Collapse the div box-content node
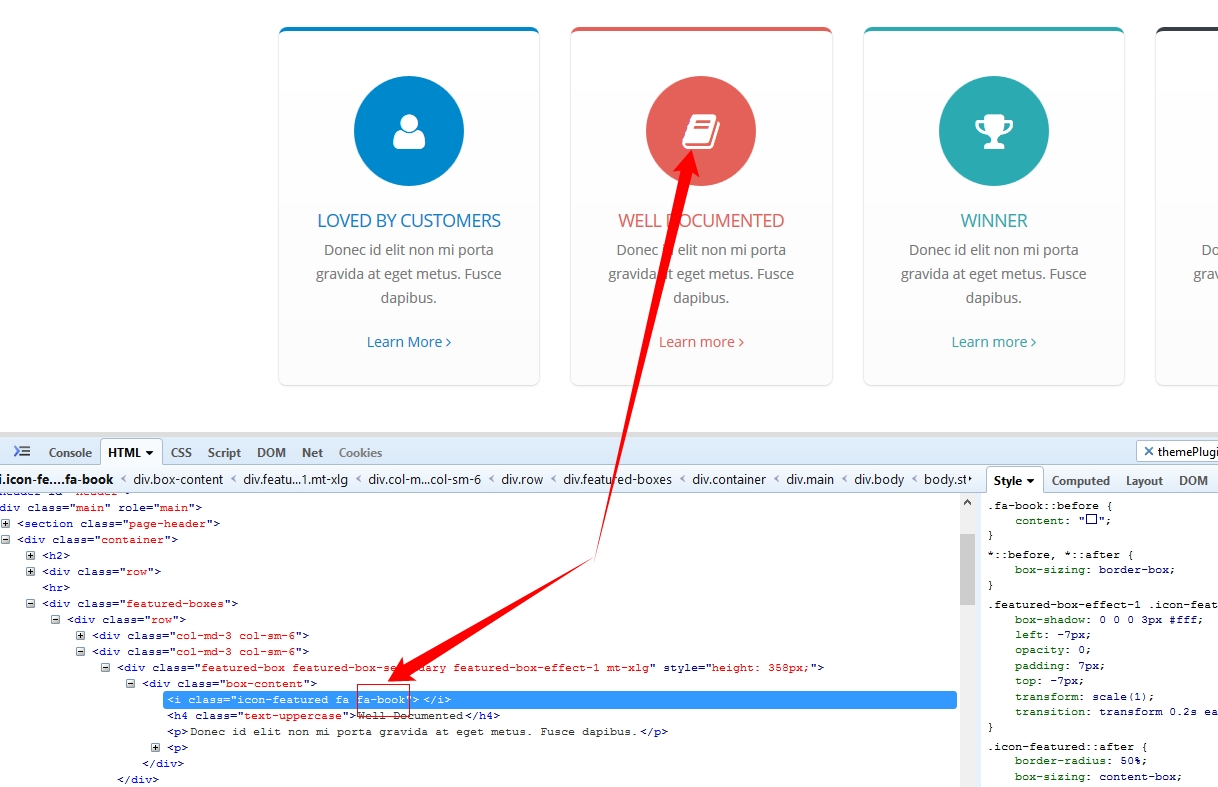 pos(131,684)
